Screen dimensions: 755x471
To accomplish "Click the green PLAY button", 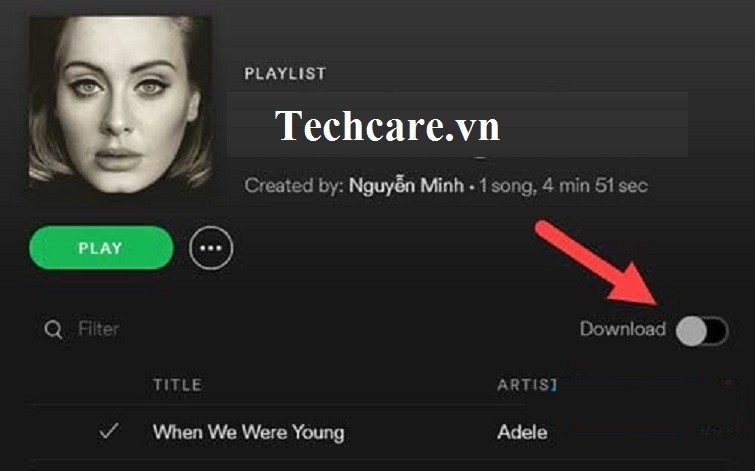I will coord(101,248).
